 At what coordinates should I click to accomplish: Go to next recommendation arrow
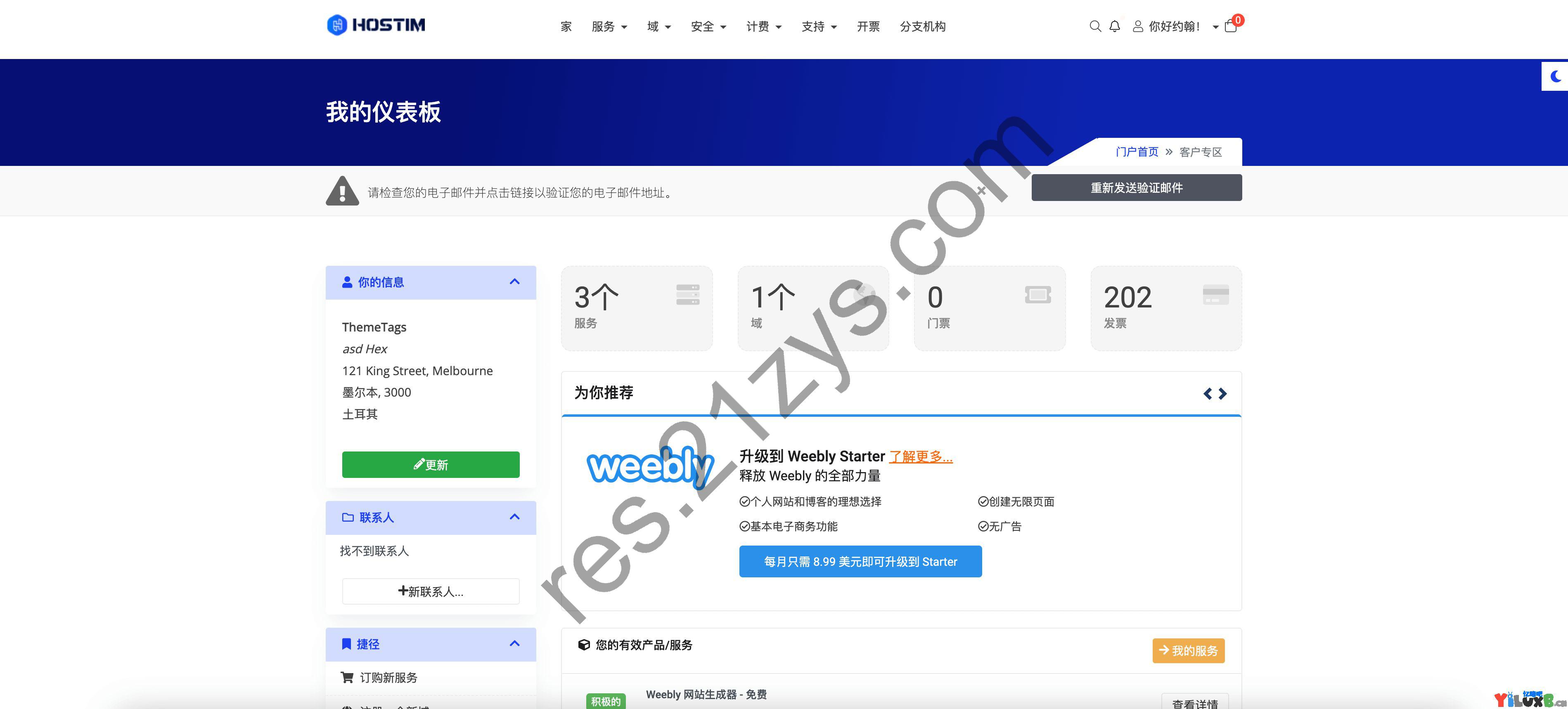(x=1222, y=394)
